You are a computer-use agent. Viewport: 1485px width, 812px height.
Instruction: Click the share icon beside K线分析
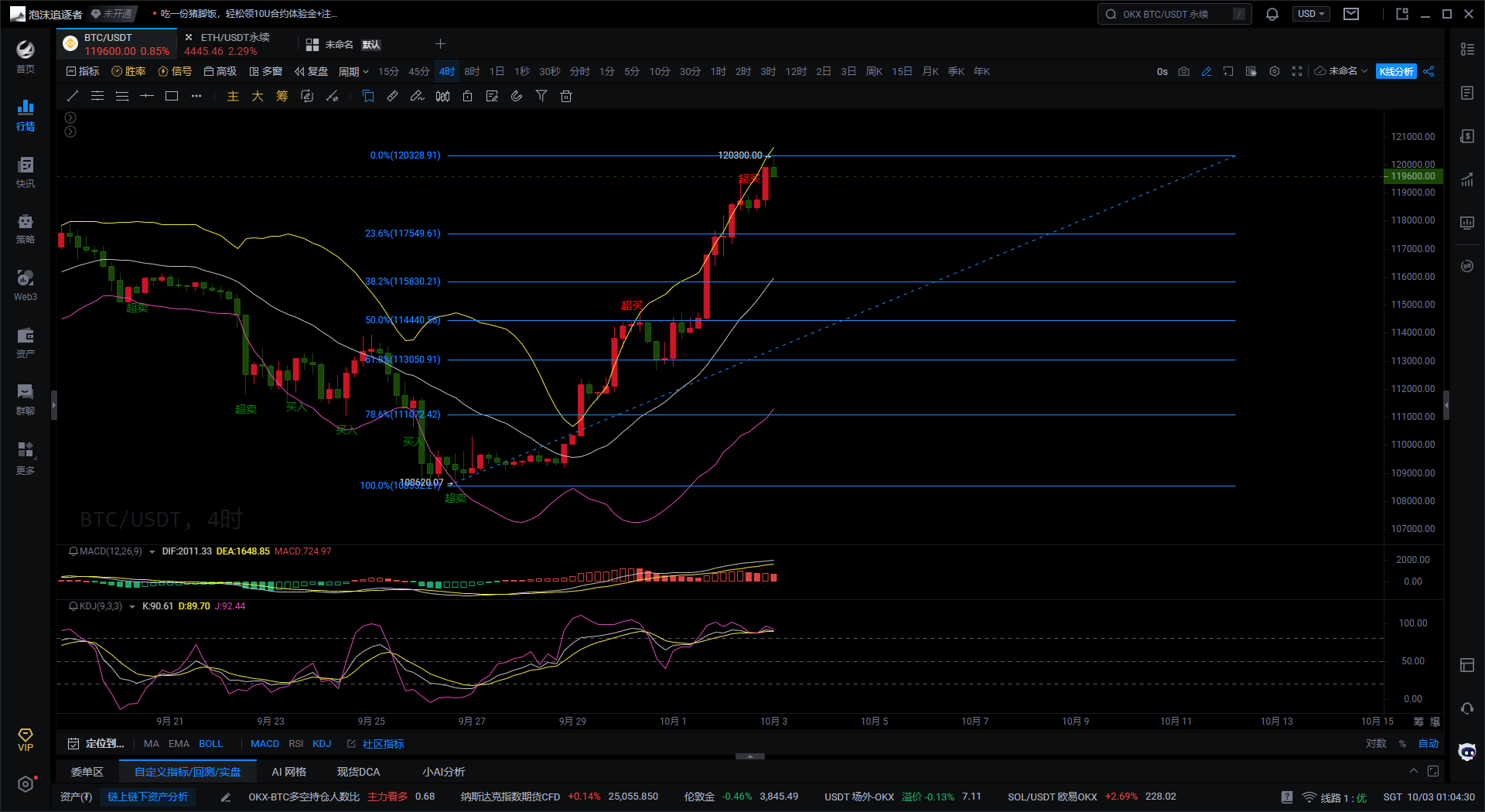1429,71
